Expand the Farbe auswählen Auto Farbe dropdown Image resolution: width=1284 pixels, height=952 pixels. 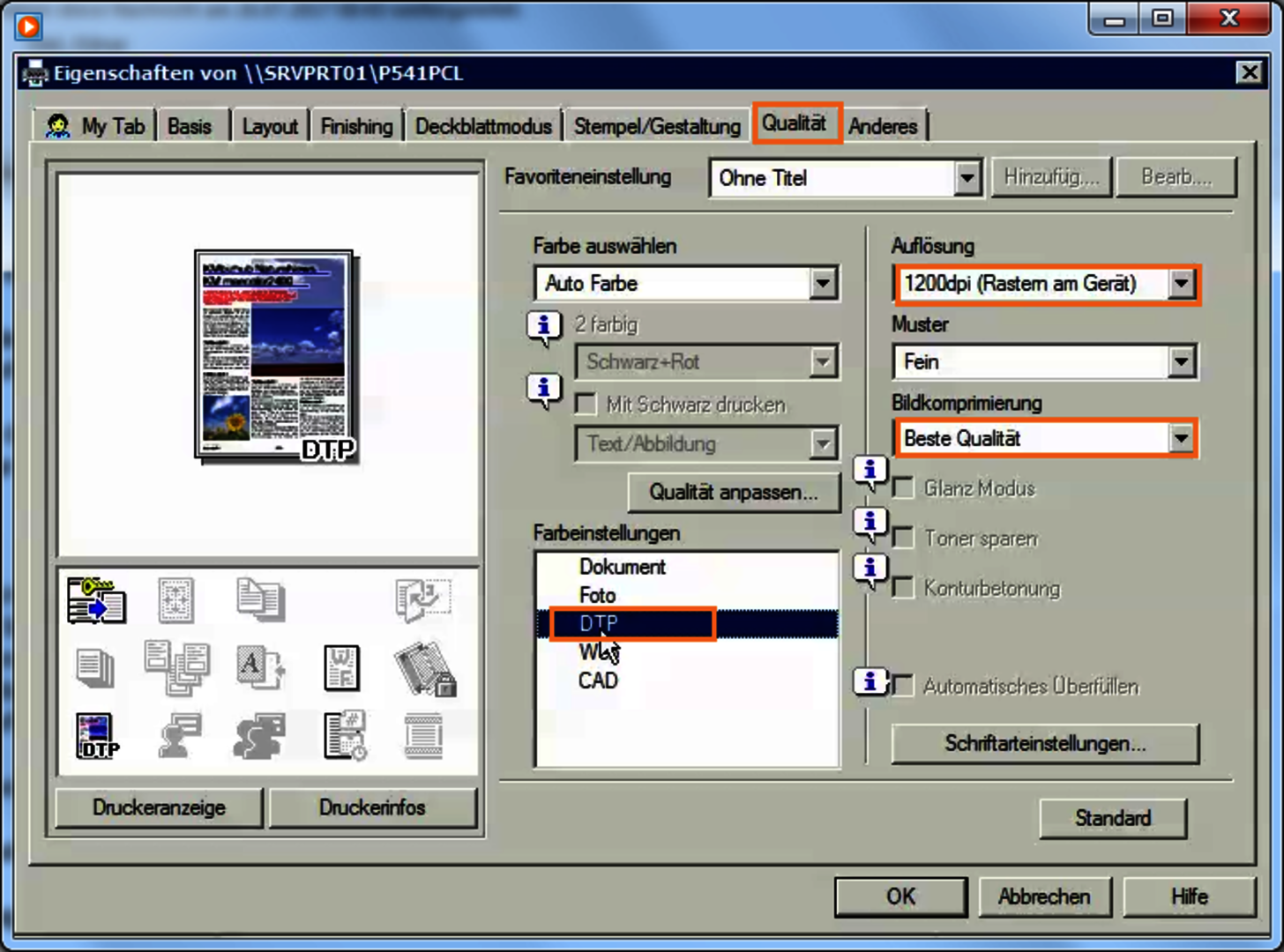coord(822,284)
